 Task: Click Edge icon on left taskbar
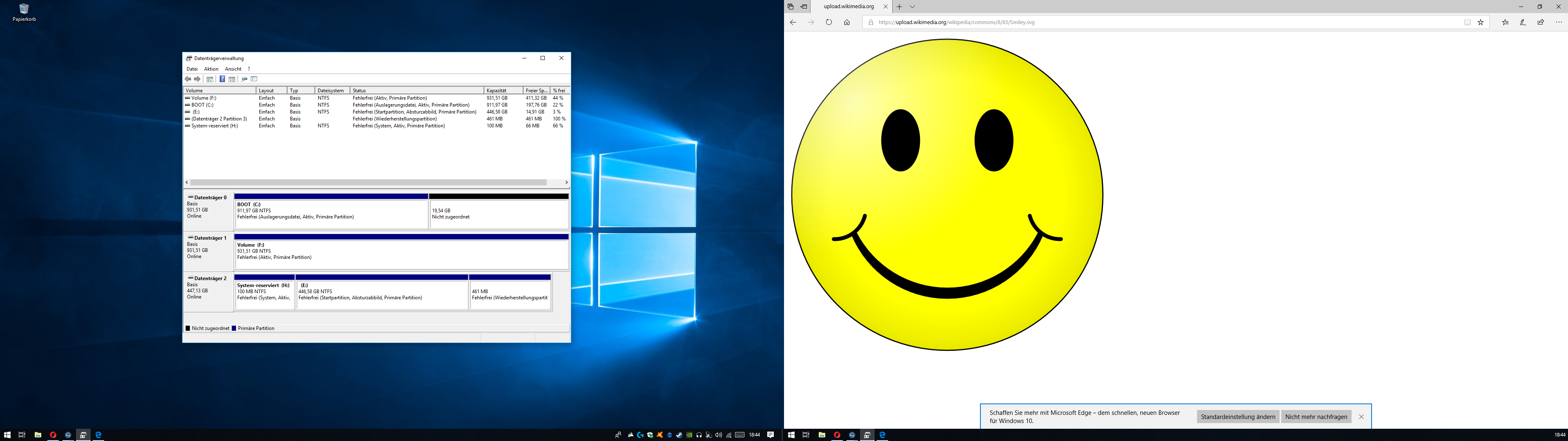coord(98,435)
